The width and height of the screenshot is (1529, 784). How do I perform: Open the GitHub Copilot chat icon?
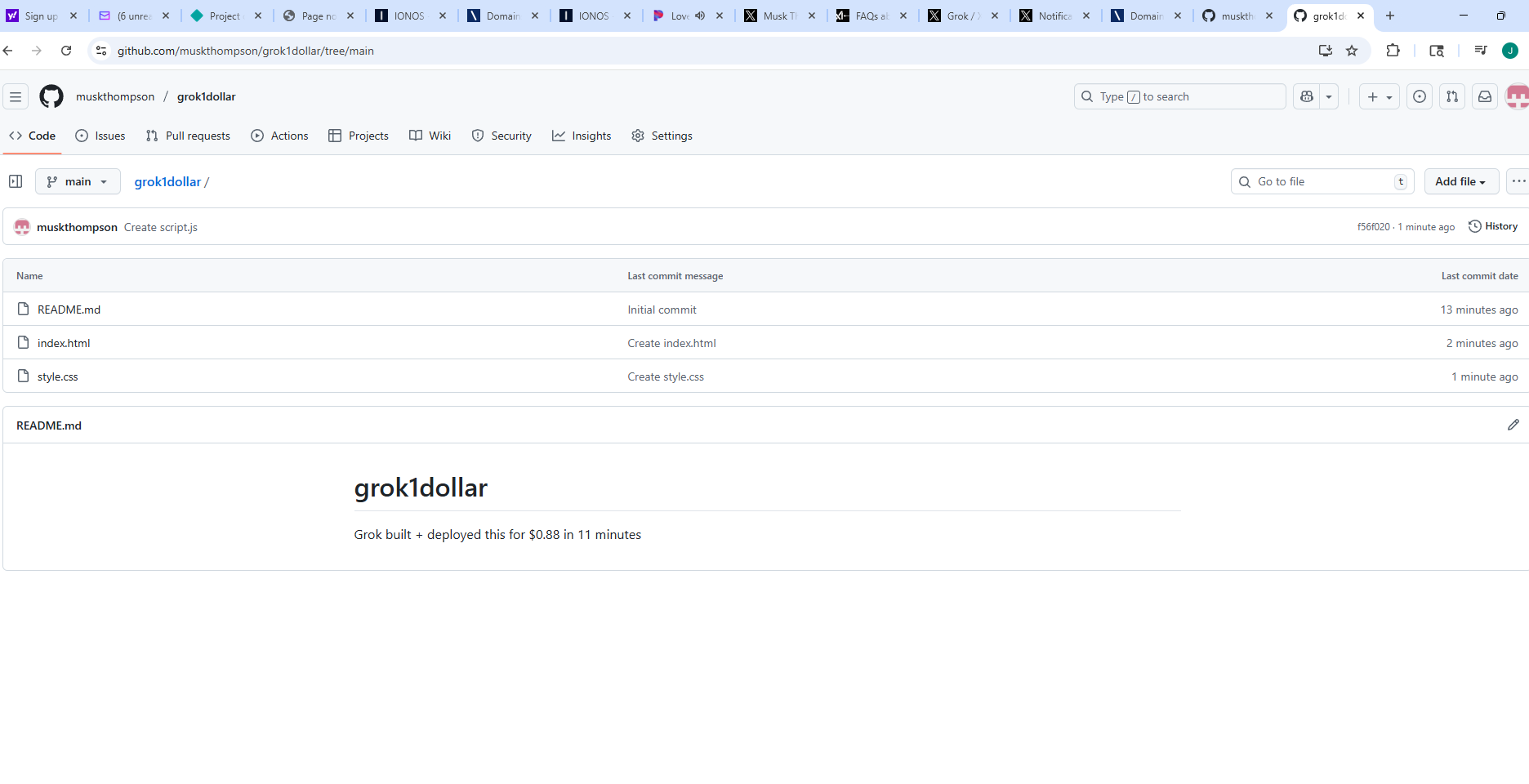pyautogui.click(x=1305, y=96)
